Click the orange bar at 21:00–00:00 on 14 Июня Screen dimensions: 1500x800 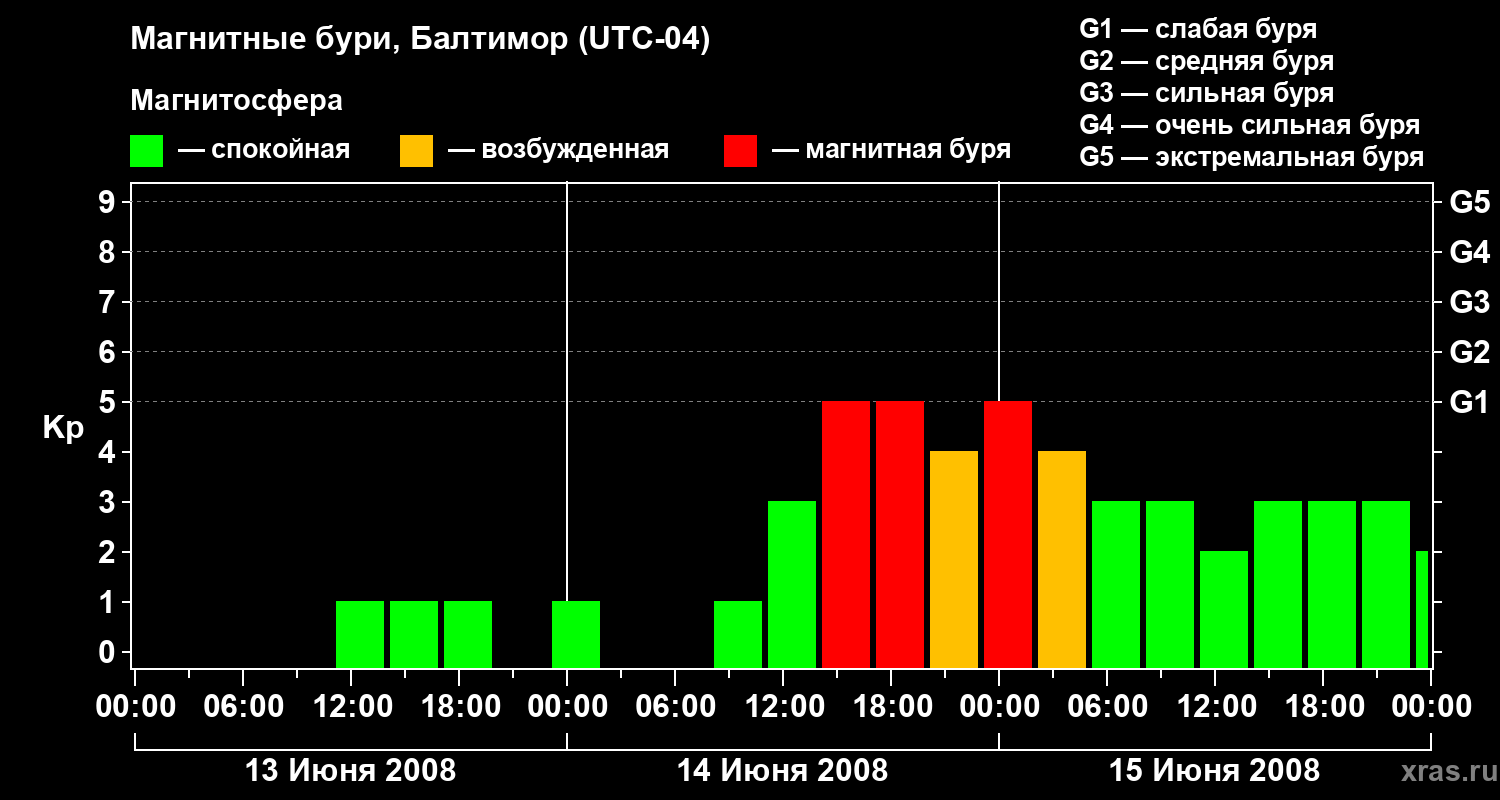pyautogui.click(x=954, y=559)
